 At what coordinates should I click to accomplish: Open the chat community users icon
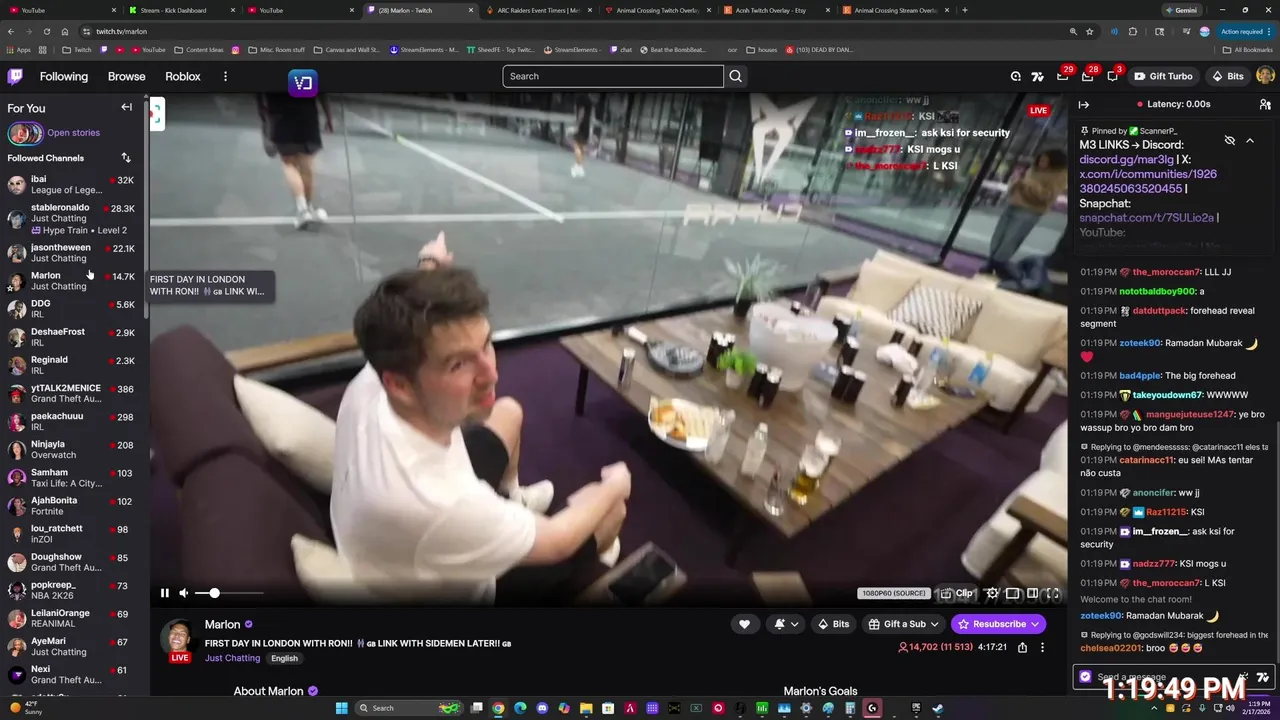coord(1265,104)
